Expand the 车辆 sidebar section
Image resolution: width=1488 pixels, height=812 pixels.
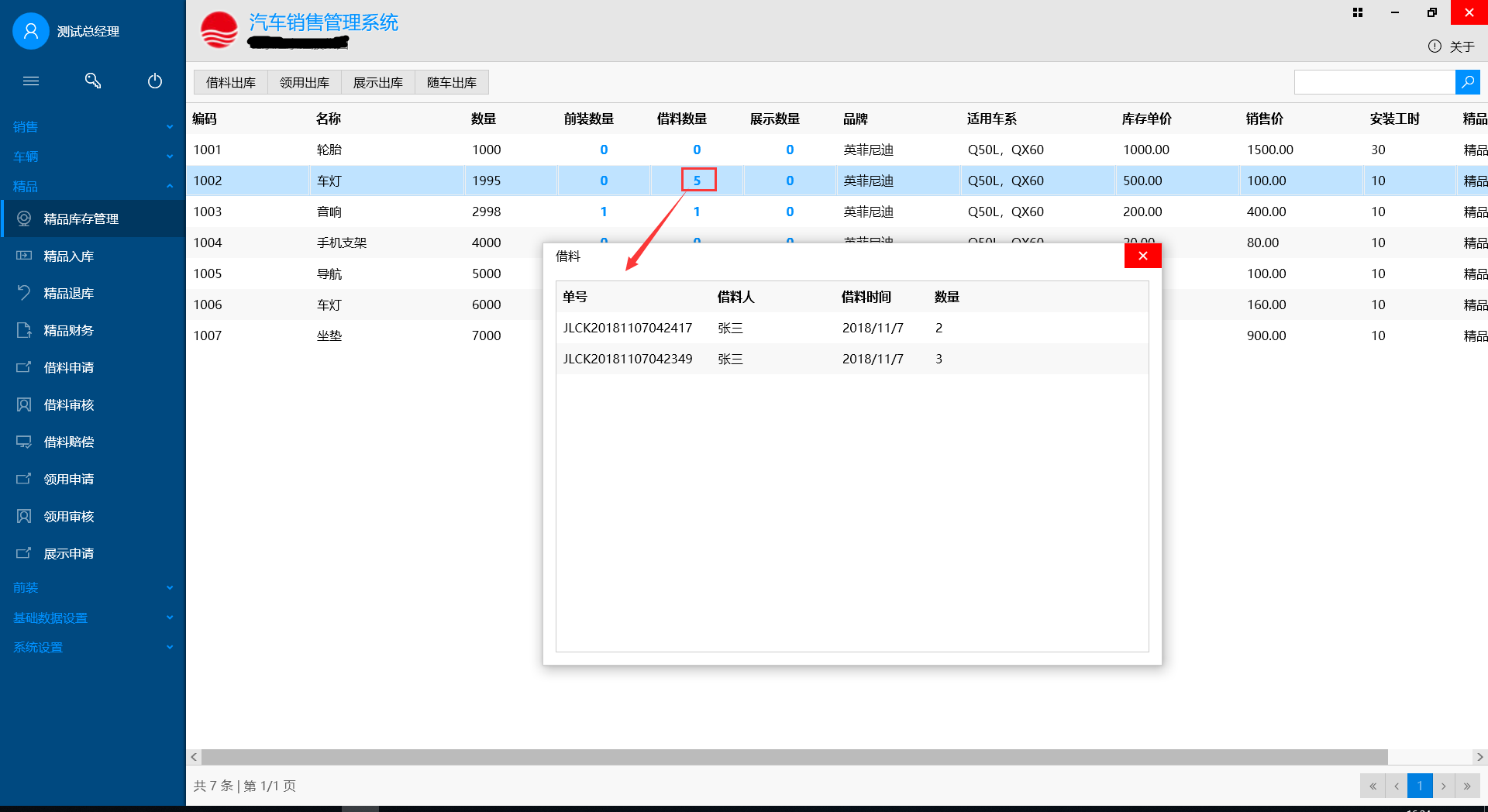click(x=93, y=157)
